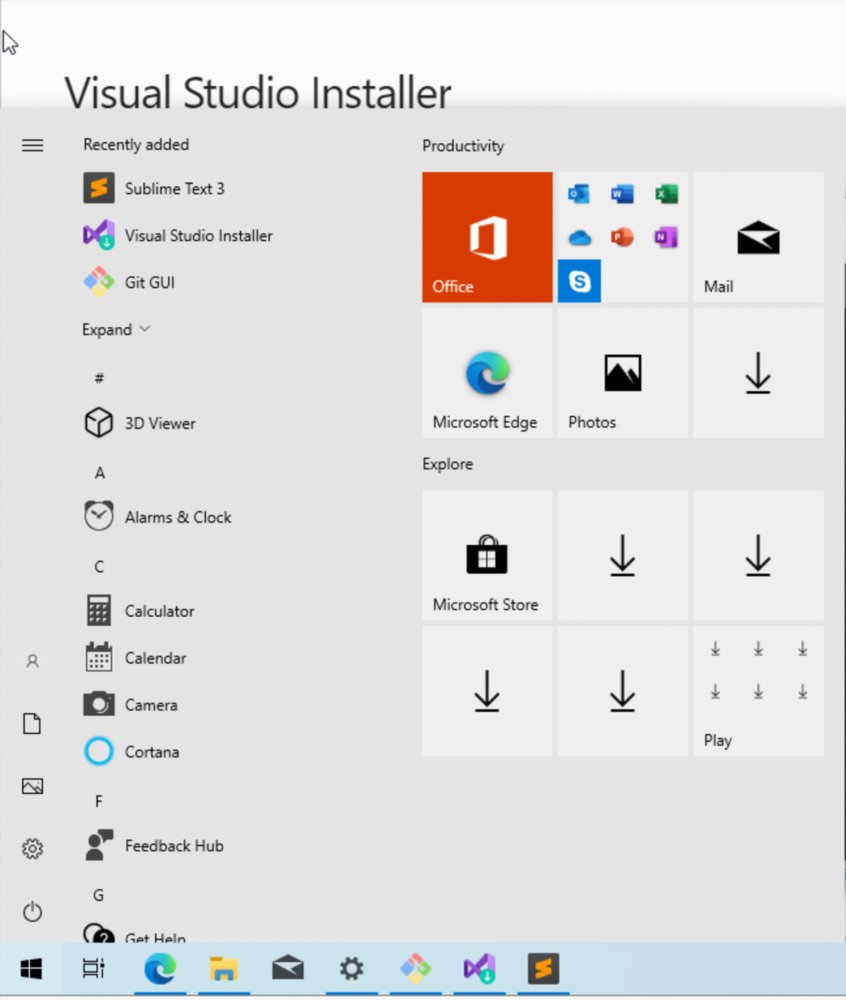The width and height of the screenshot is (846, 1000).
Task: Click the Productivity group heading
Action: tap(463, 146)
